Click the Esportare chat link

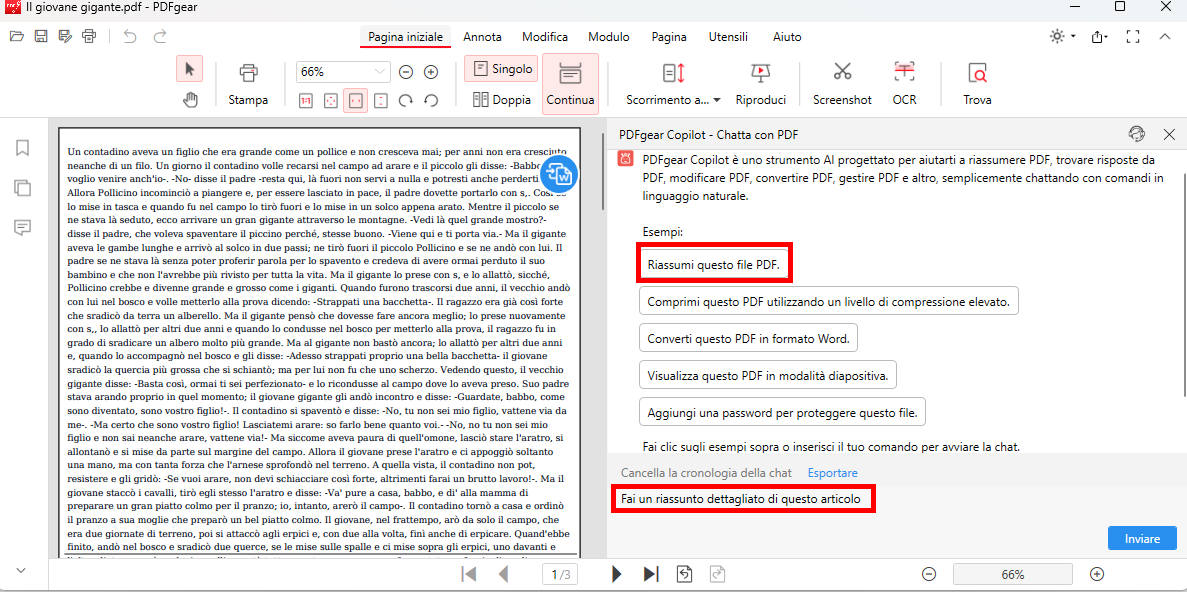[832, 472]
